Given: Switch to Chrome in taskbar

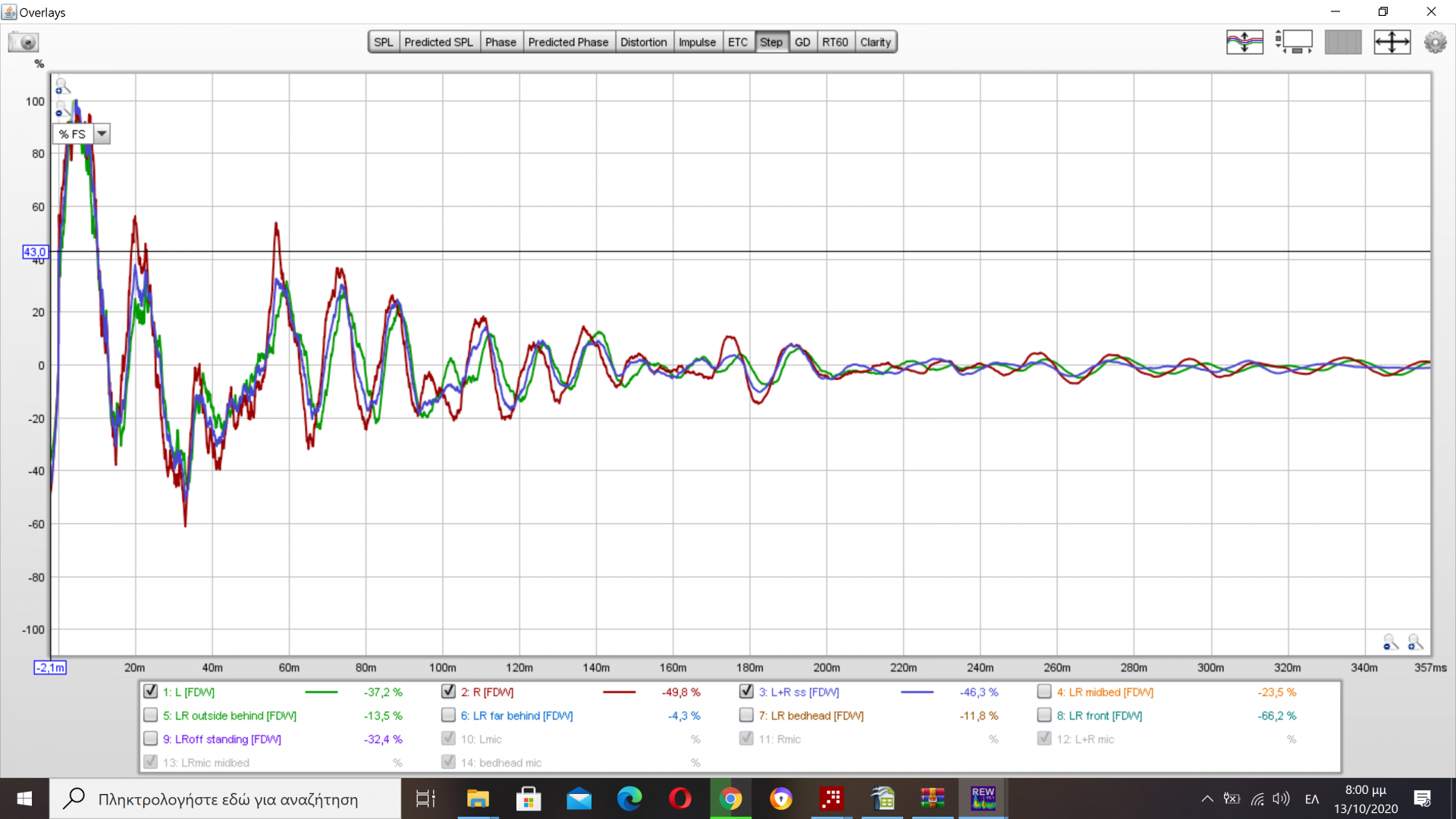Looking at the screenshot, I should 730,799.
